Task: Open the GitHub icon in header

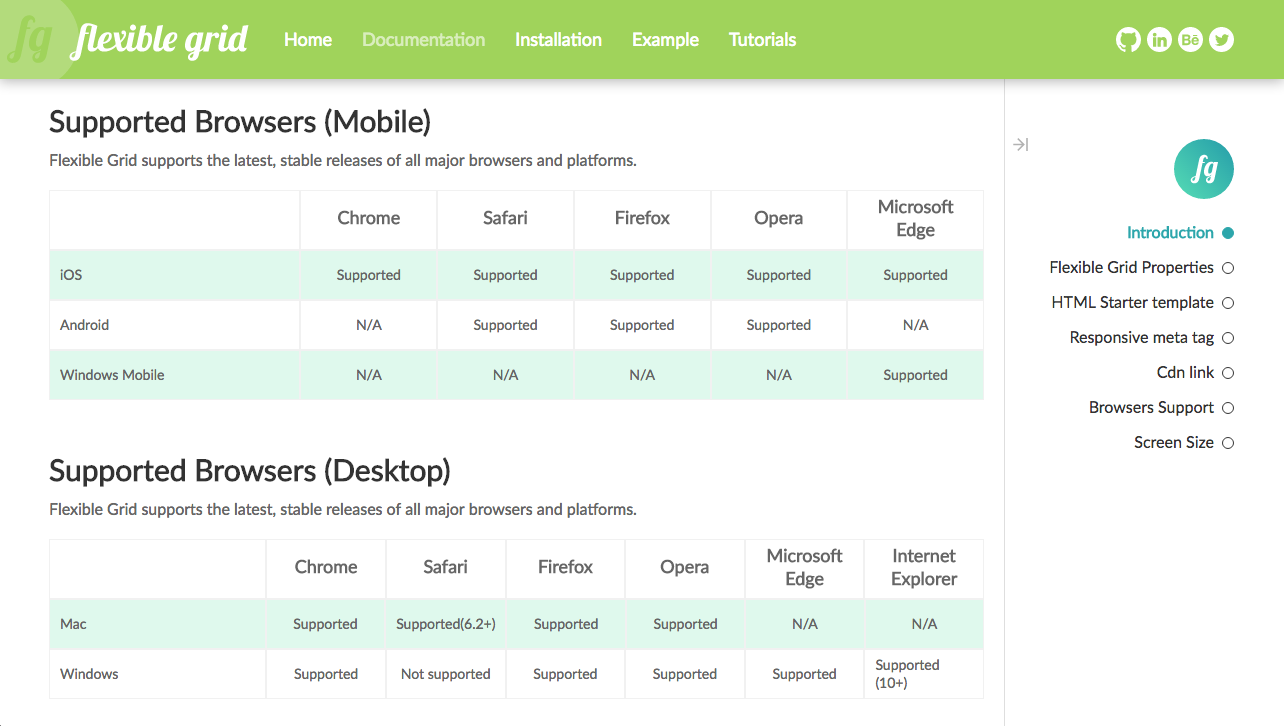Action: [x=1128, y=40]
